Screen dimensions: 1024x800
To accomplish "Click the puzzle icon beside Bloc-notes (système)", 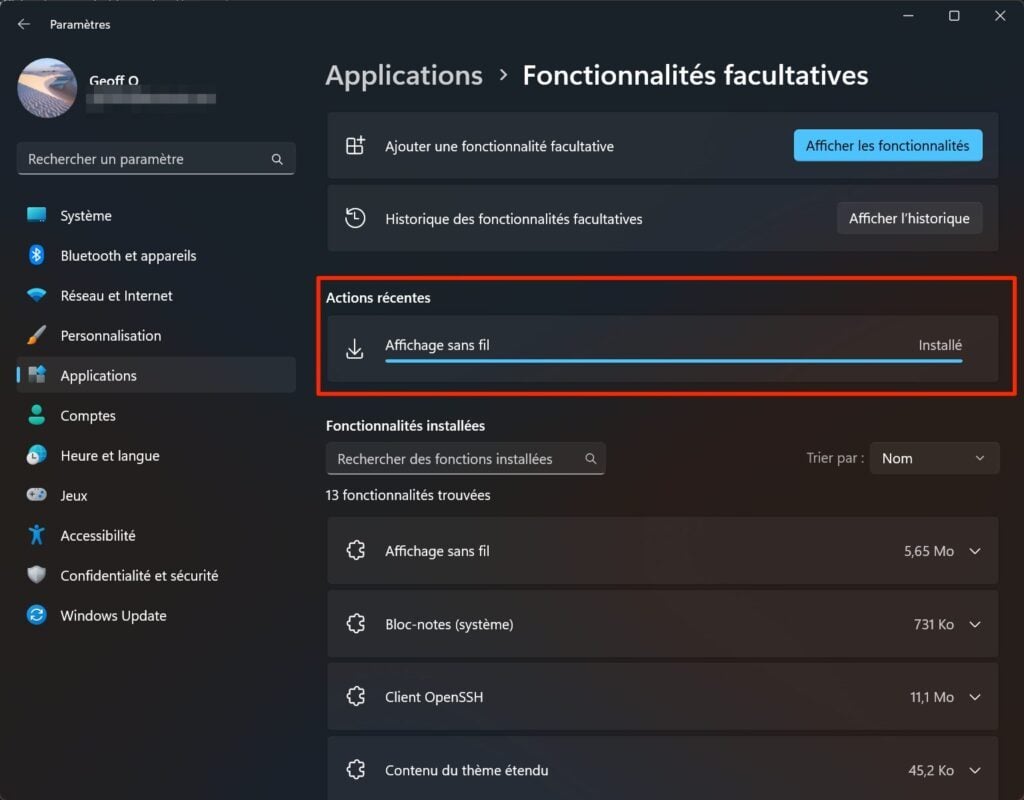I will 355,624.
